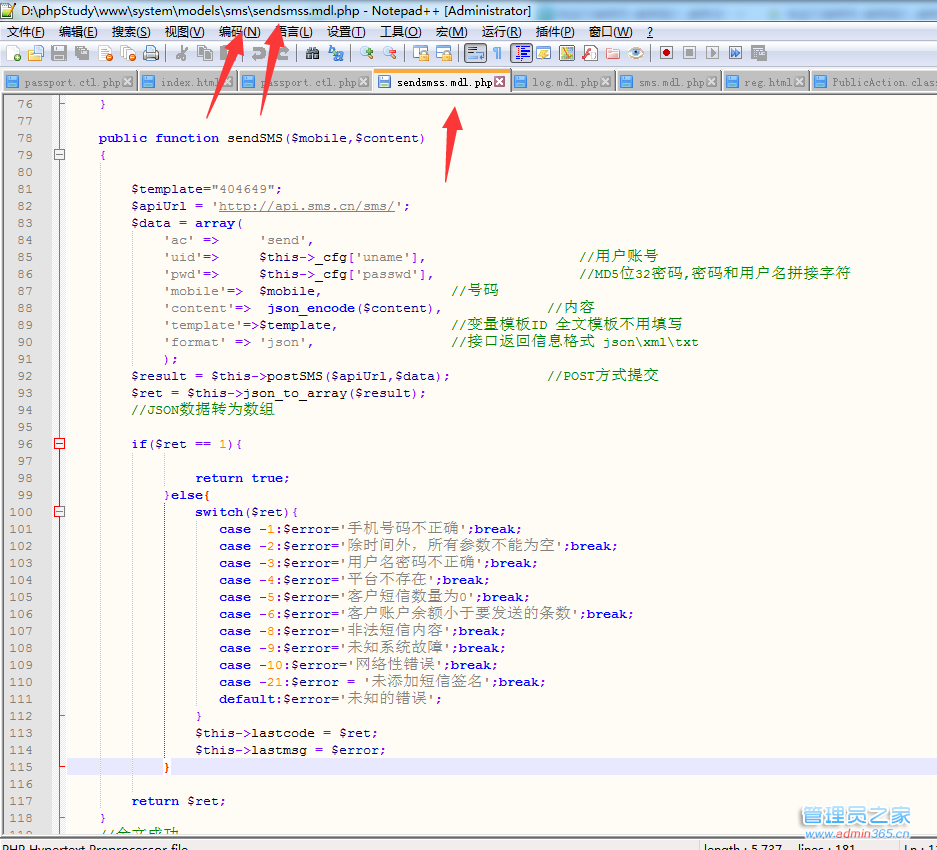Toggle Show All Characters pilcrow icon

497,53
